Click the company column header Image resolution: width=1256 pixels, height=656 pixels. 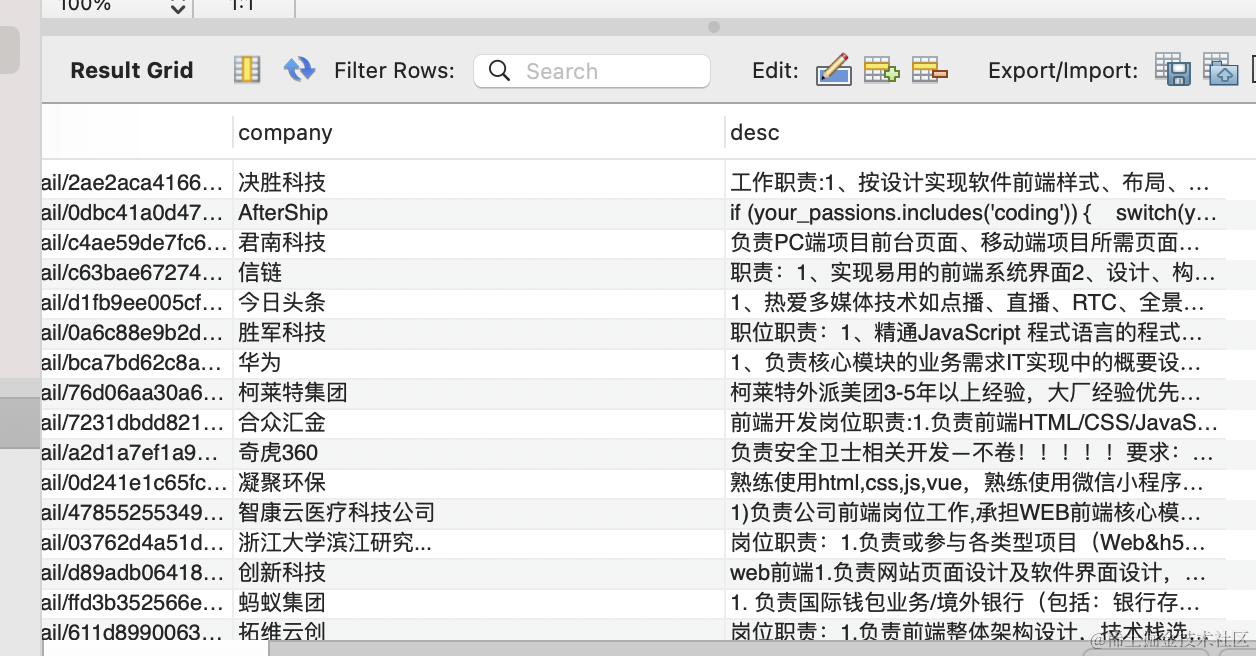[285, 133]
